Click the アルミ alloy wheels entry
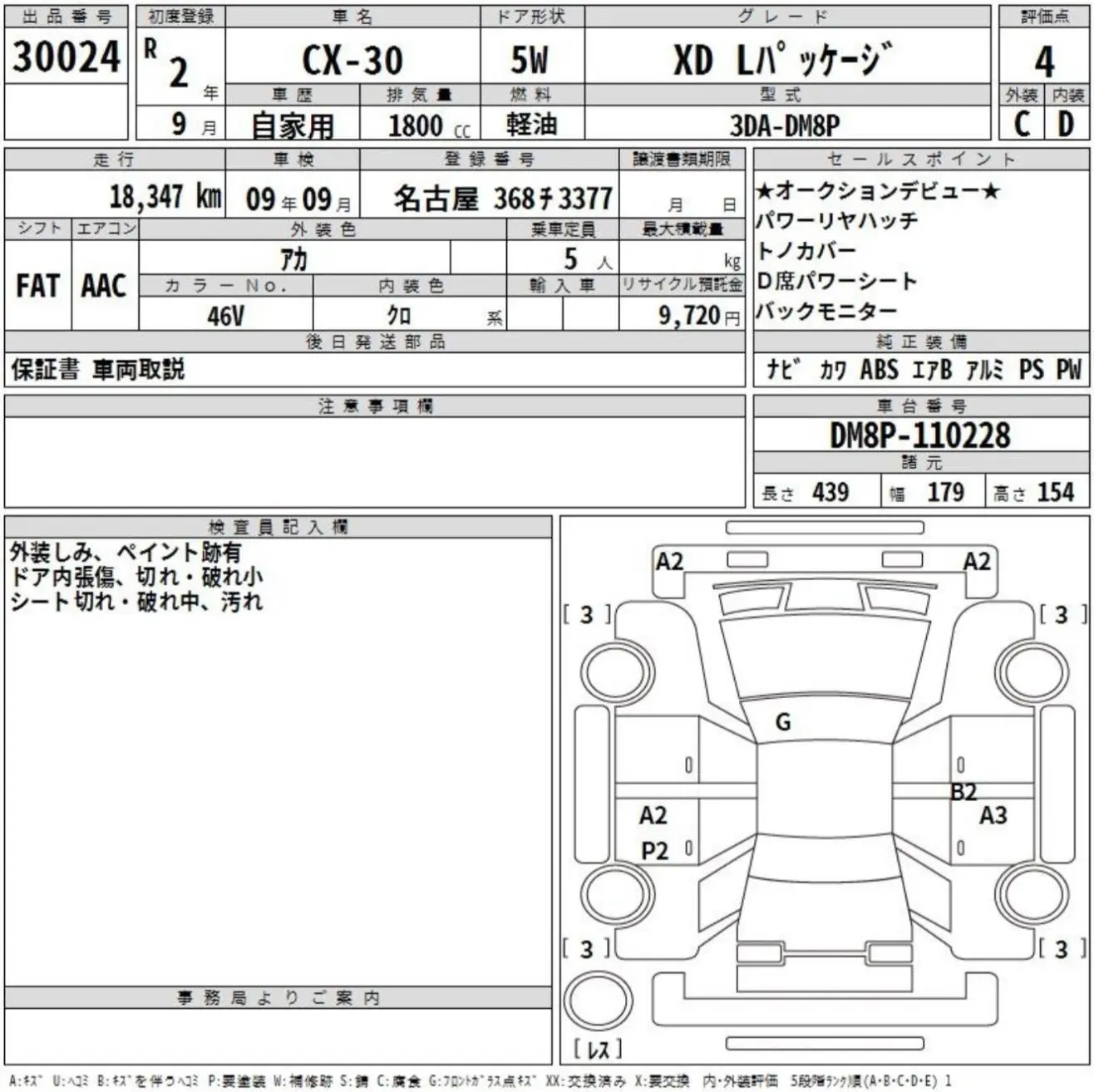1094x1092 pixels. (986, 370)
